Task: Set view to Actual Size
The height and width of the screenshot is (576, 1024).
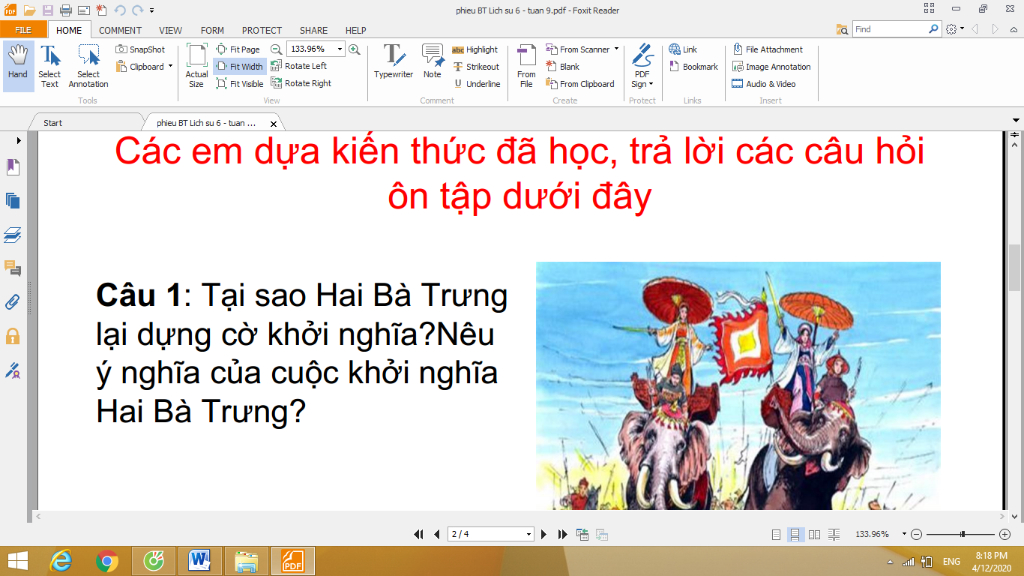Action: point(197,66)
